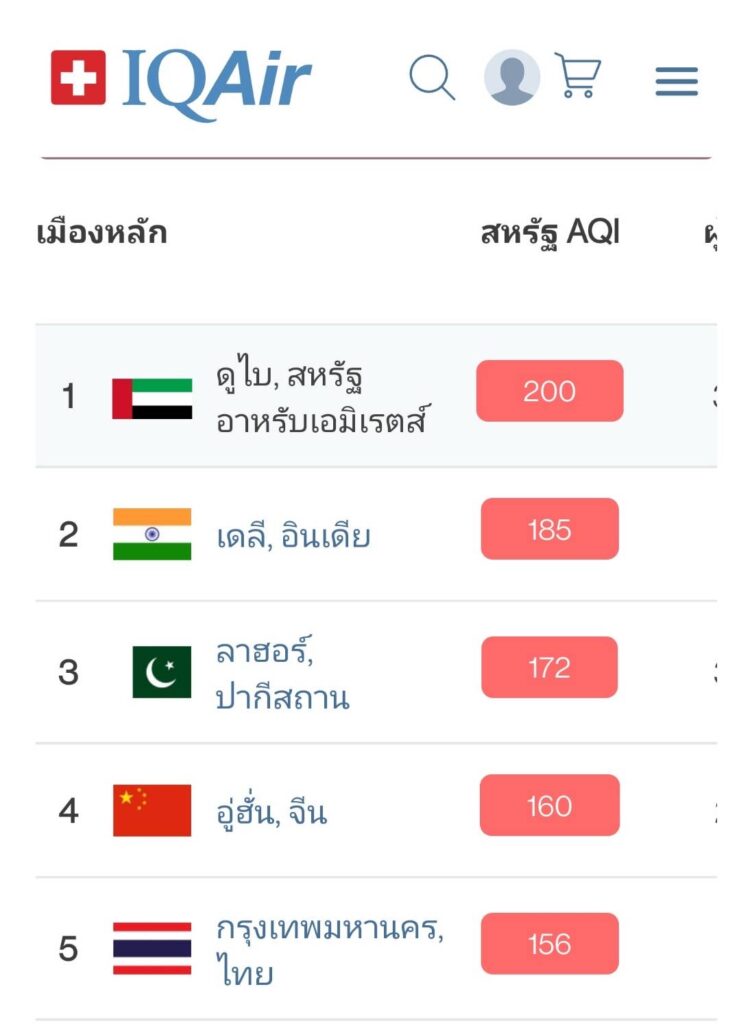Image resolution: width=752 pixels, height=1024 pixels.
Task: Open the ดูไบ, สหรัฐอาหรับเอมิเรตส์ link
Action: (x=320, y=399)
